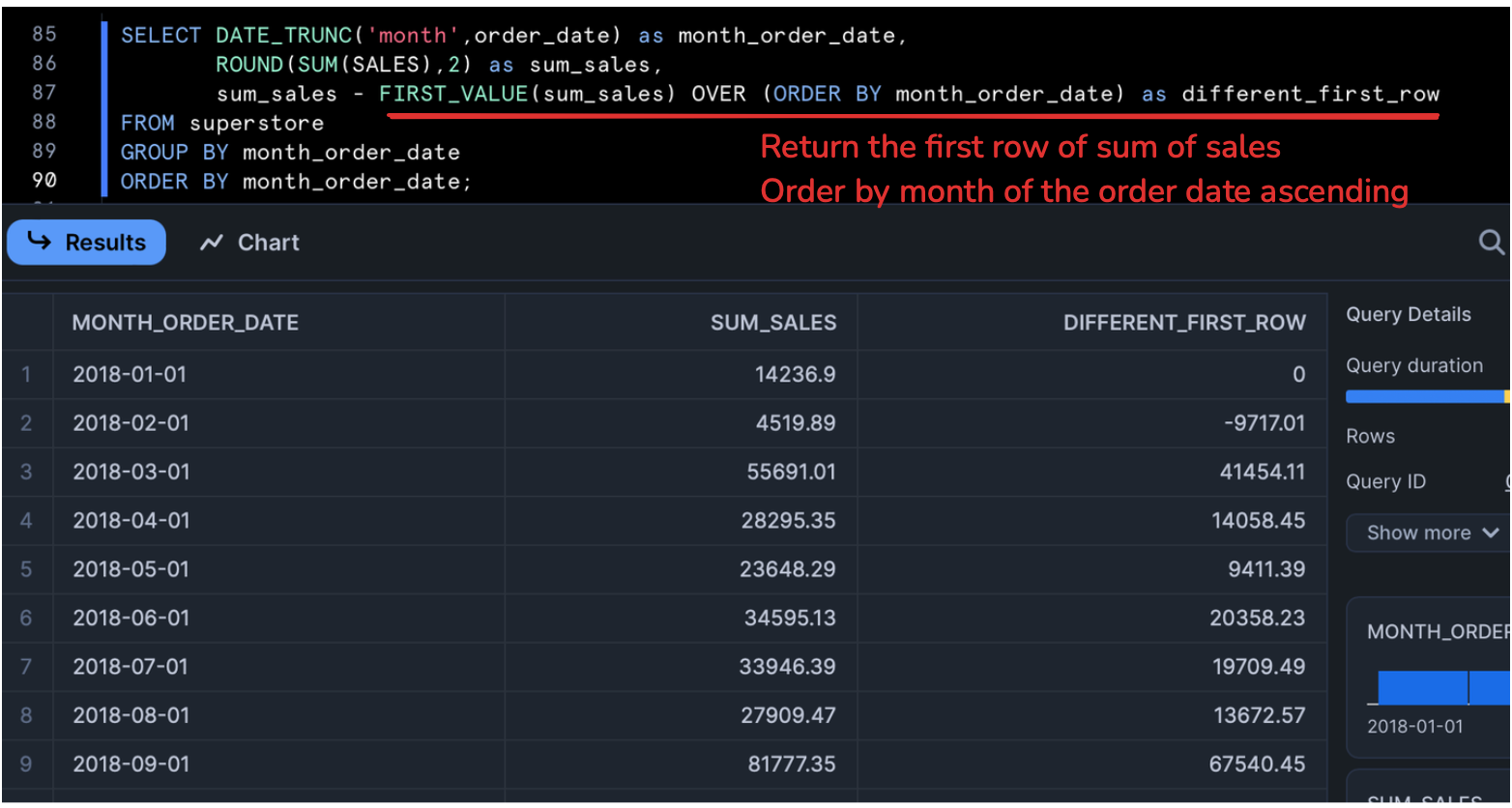The image size is (1512, 808).
Task: Click the search results magnifier icon
Action: (1492, 242)
